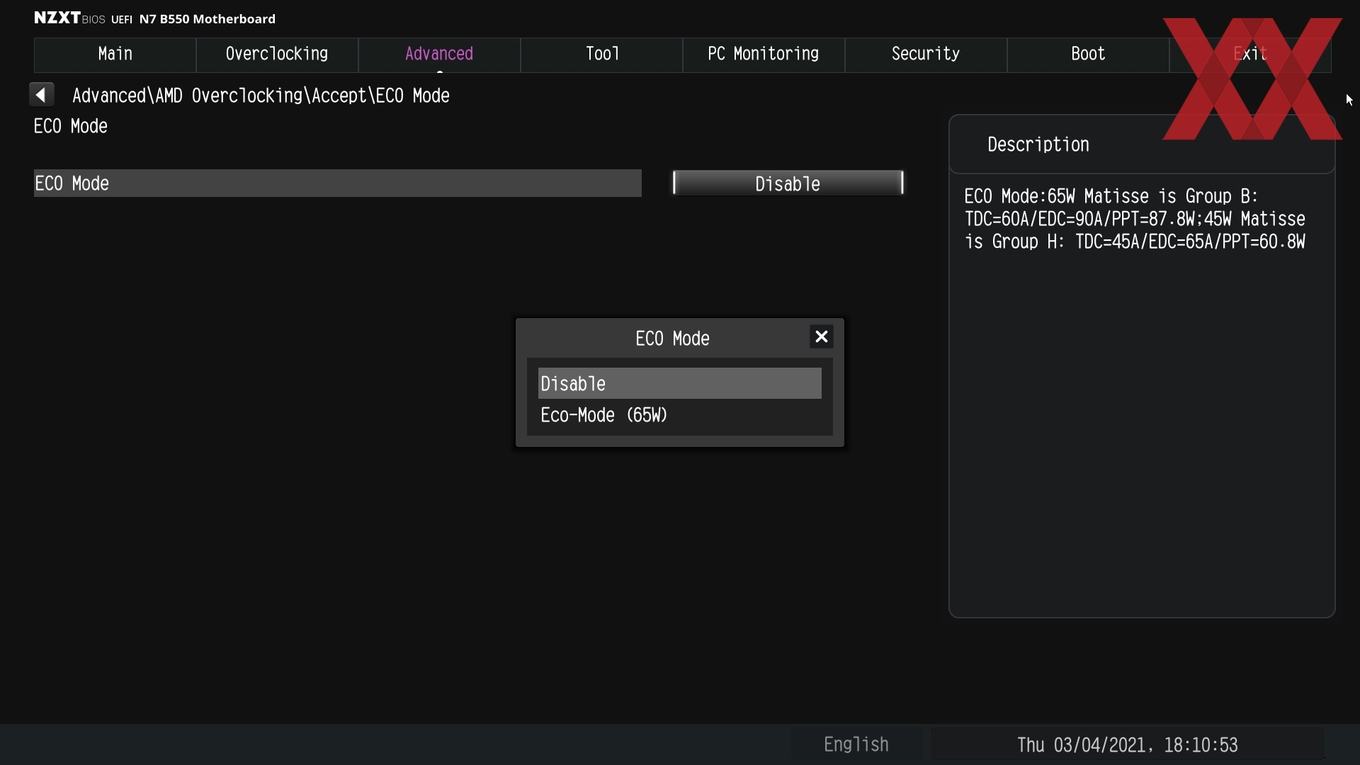
Task: Go back using the left arrow icon
Action: click(41, 95)
